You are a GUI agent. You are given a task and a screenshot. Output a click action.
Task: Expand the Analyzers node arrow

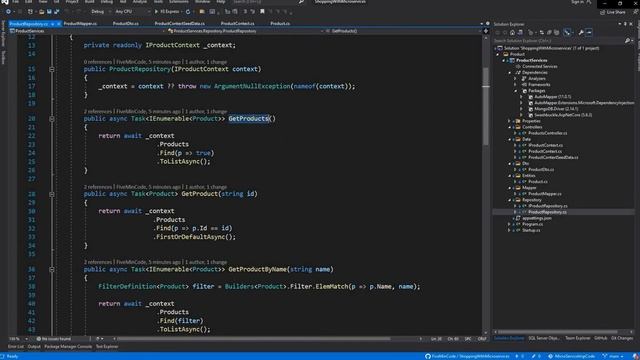click(x=516, y=78)
